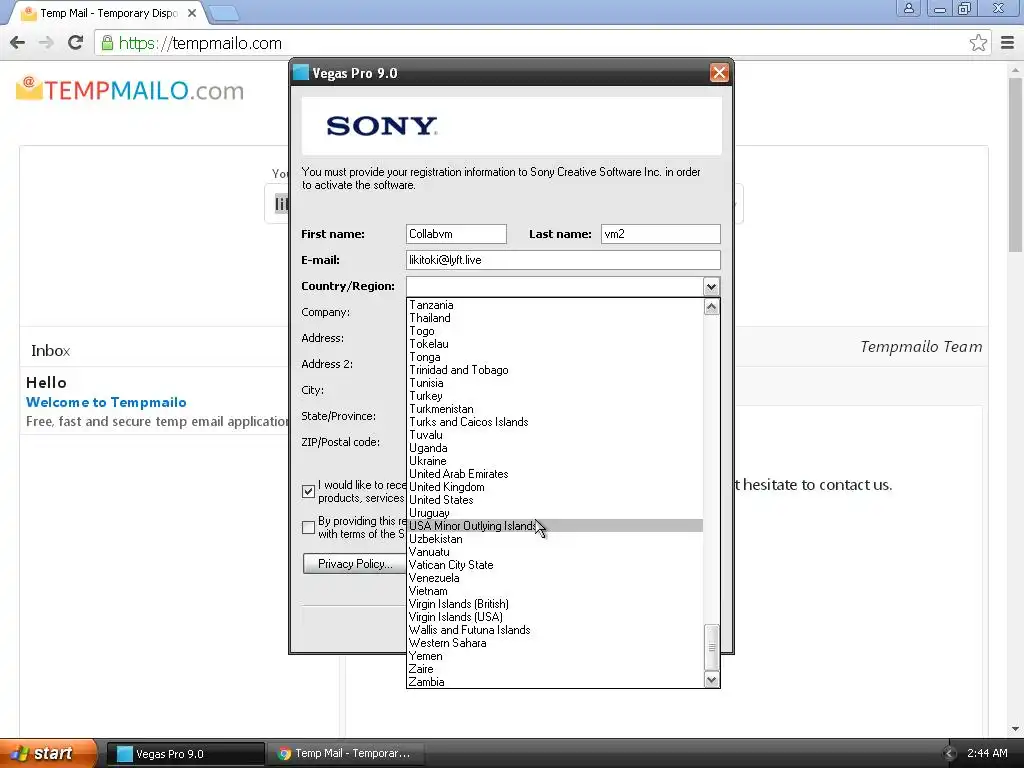The height and width of the screenshot is (768, 1024).
Task: Choose Turkey in the country list
Action: tap(554, 396)
